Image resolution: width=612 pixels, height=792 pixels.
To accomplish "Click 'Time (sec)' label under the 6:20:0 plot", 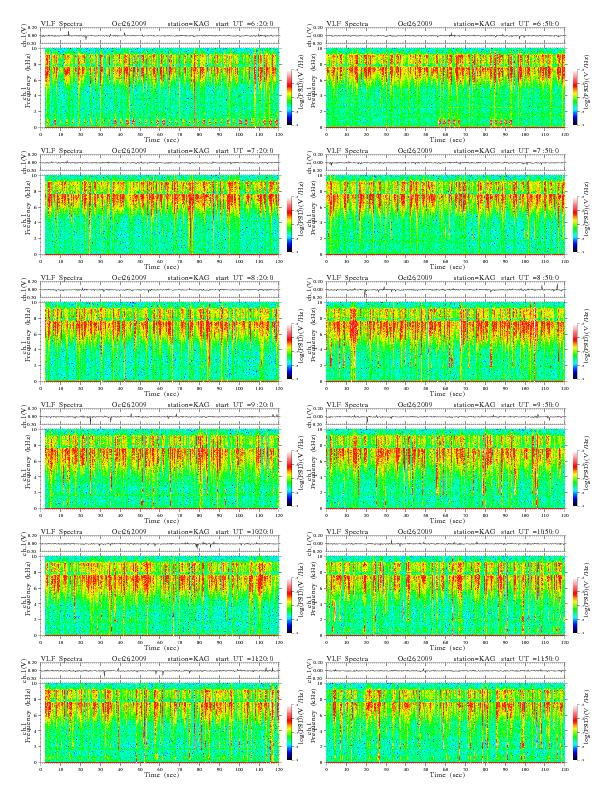I will pyautogui.click(x=162, y=139).
